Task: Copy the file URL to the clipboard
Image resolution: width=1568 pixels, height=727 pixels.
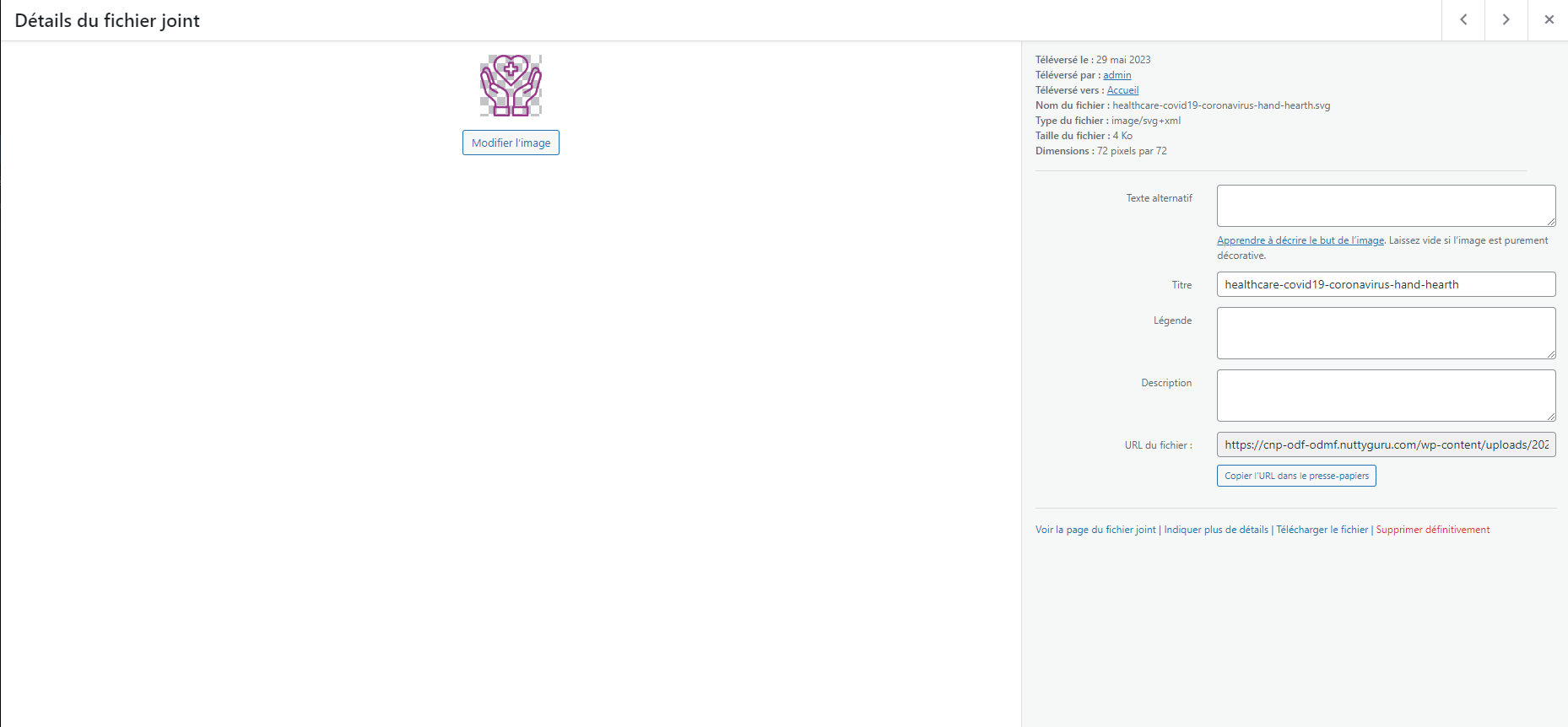Action: 1296,476
